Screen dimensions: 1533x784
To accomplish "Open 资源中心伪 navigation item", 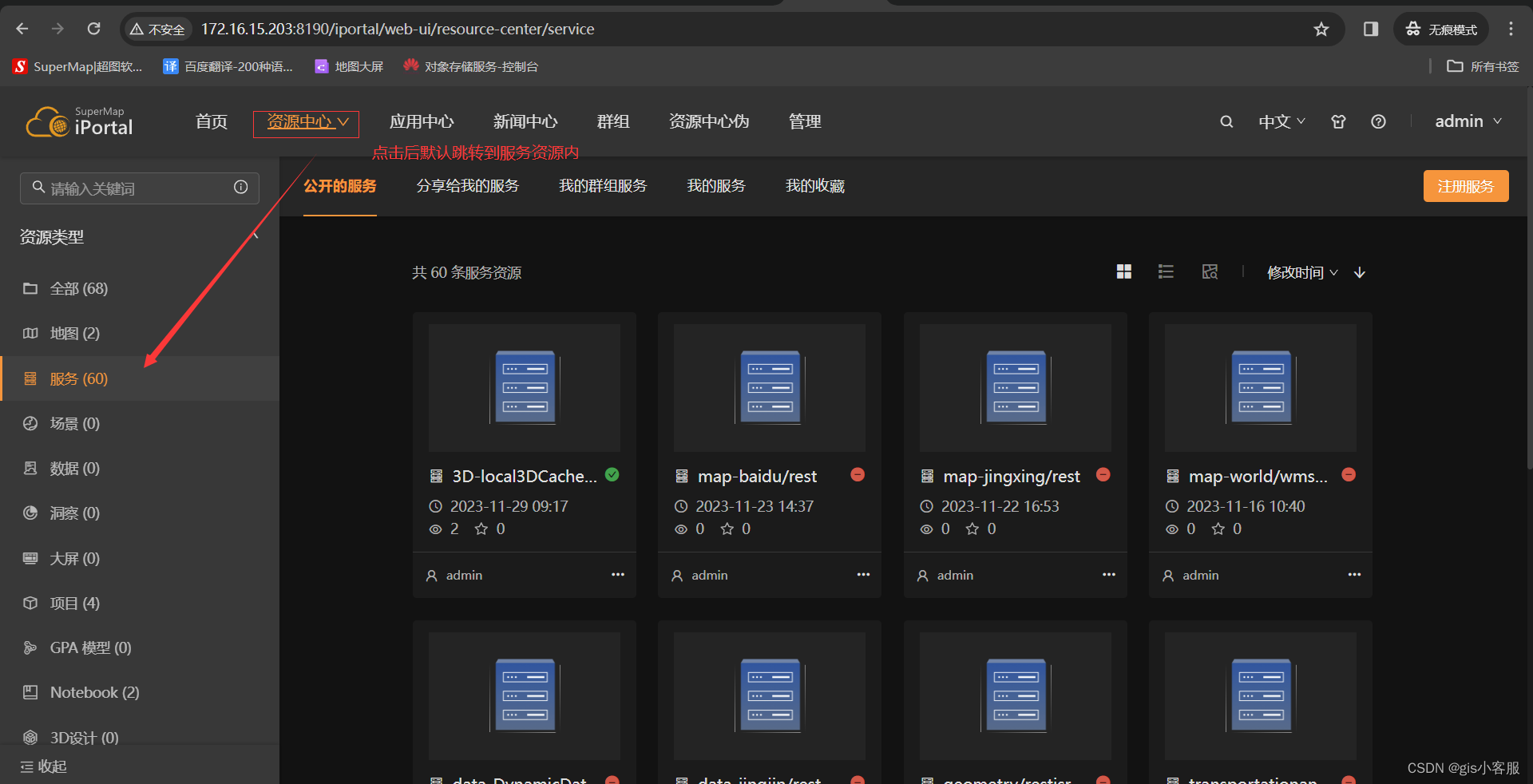I will click(x=709, y=122).
